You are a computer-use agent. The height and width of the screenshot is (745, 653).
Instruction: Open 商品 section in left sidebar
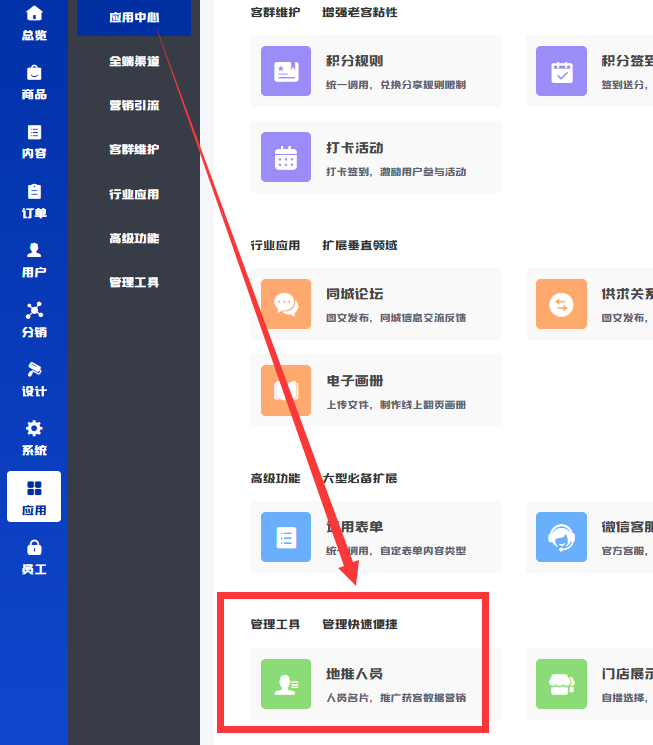pos(34,82)
